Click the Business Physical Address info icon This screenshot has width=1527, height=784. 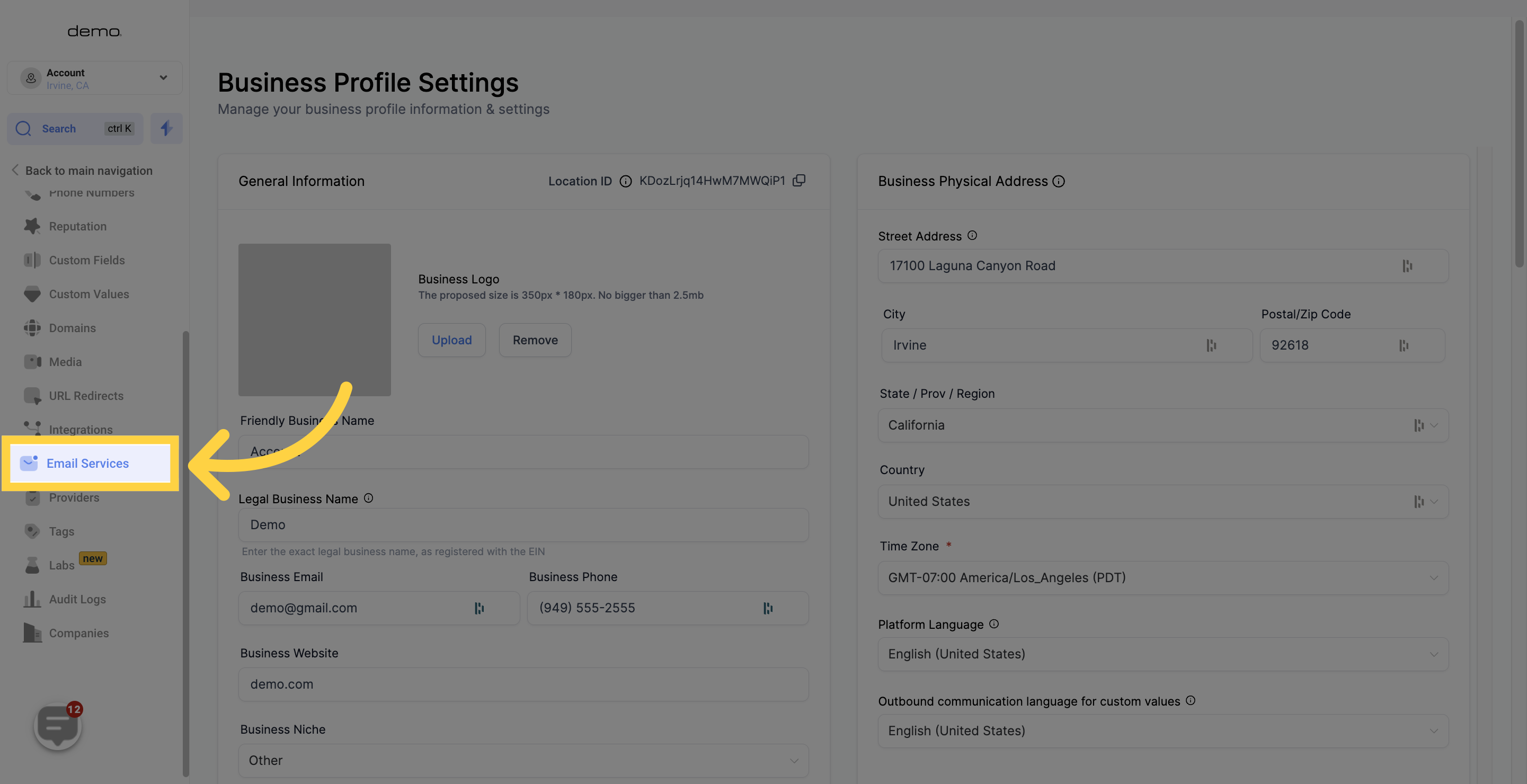click(1059, 181)
